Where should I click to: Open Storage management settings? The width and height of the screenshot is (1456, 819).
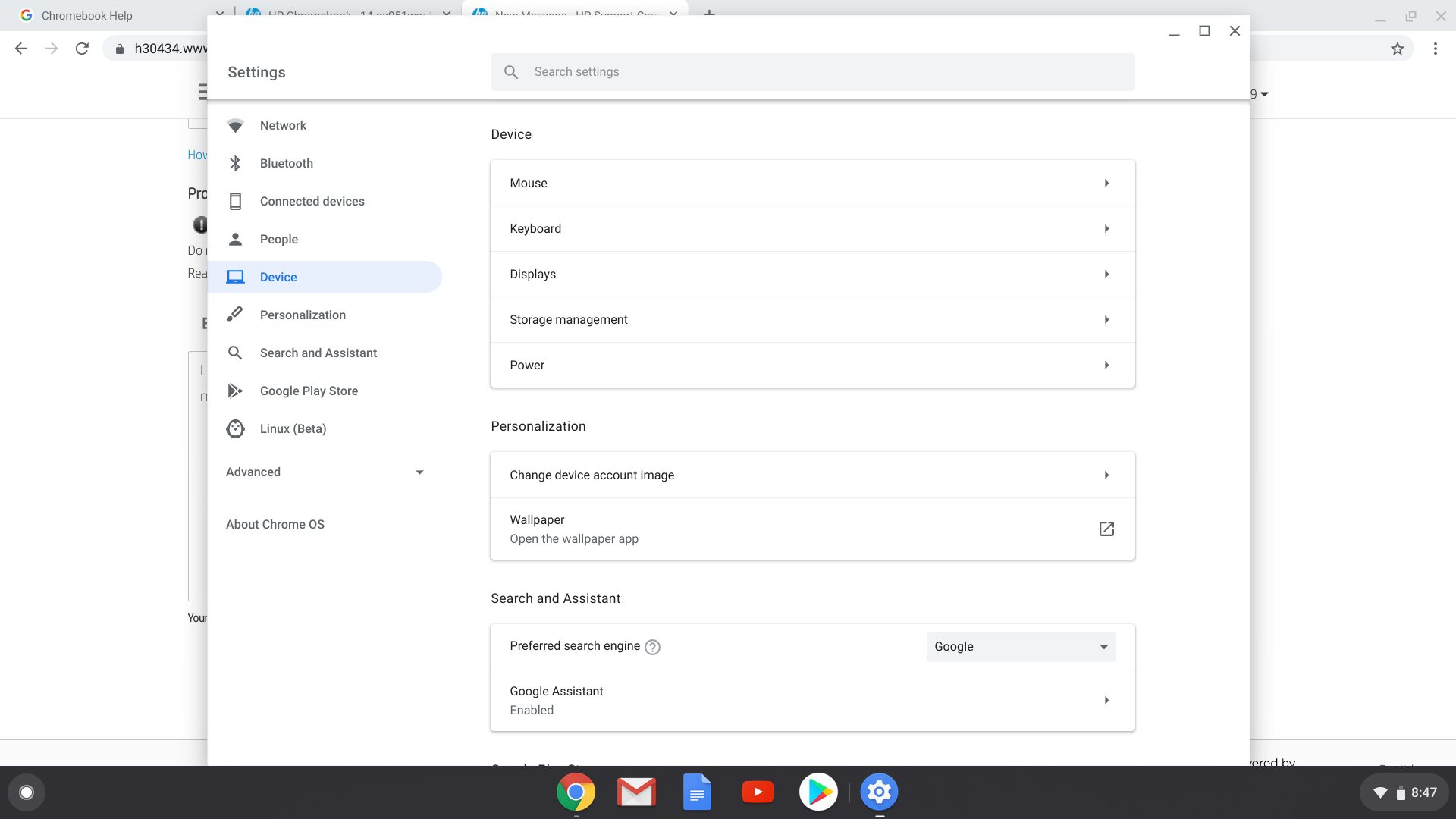(x=812, y=319)
